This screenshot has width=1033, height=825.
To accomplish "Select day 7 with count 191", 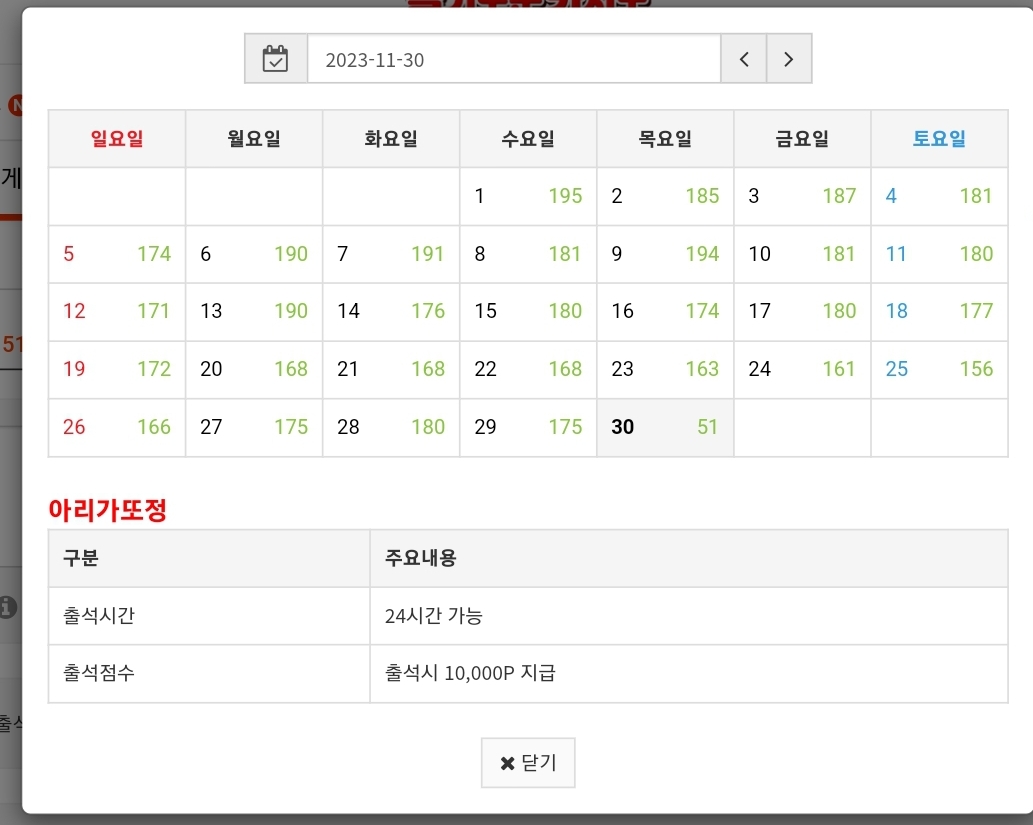I will 391,254.
